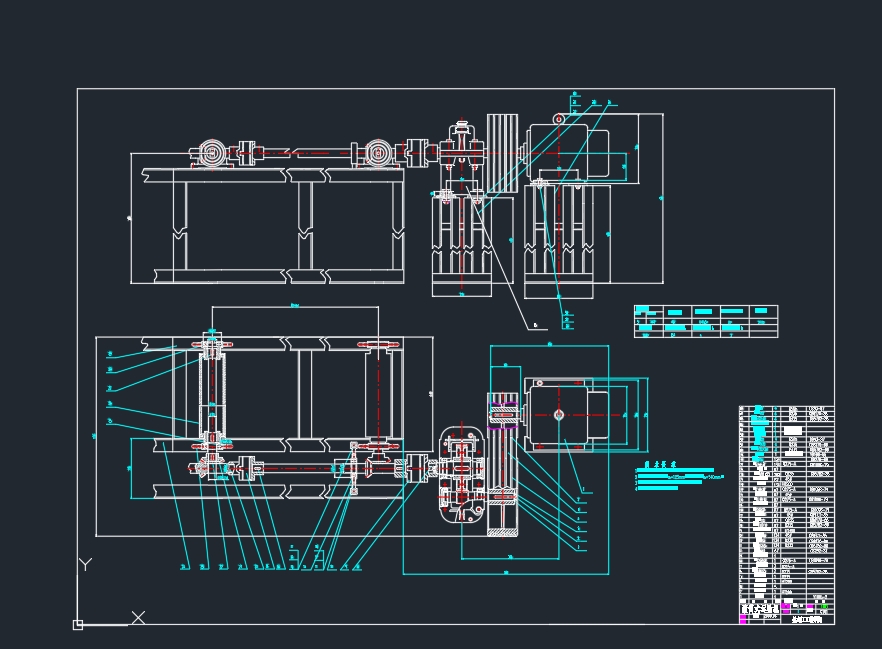Select the ribbed belt pulley in elevation view
Image resolution: width=882 pixels, height=649 pixels.
(x=502, y=153)
